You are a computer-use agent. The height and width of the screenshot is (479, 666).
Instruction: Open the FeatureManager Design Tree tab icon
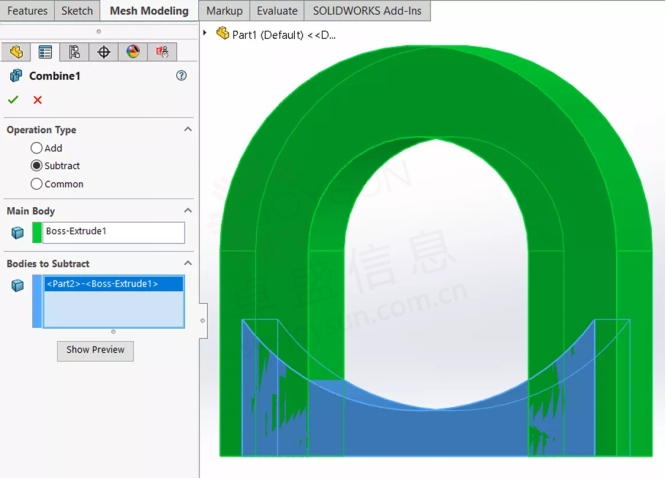click(16, 52)
